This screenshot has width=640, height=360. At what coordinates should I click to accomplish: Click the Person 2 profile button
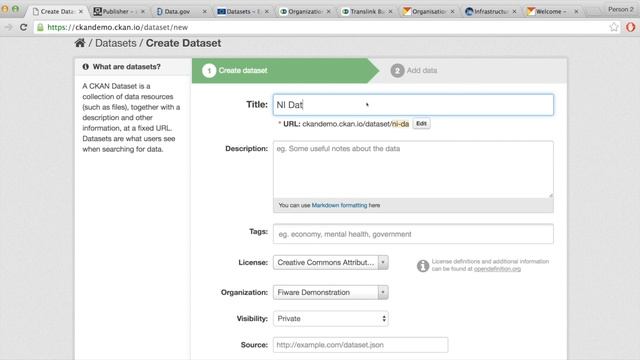click(620, 9)
